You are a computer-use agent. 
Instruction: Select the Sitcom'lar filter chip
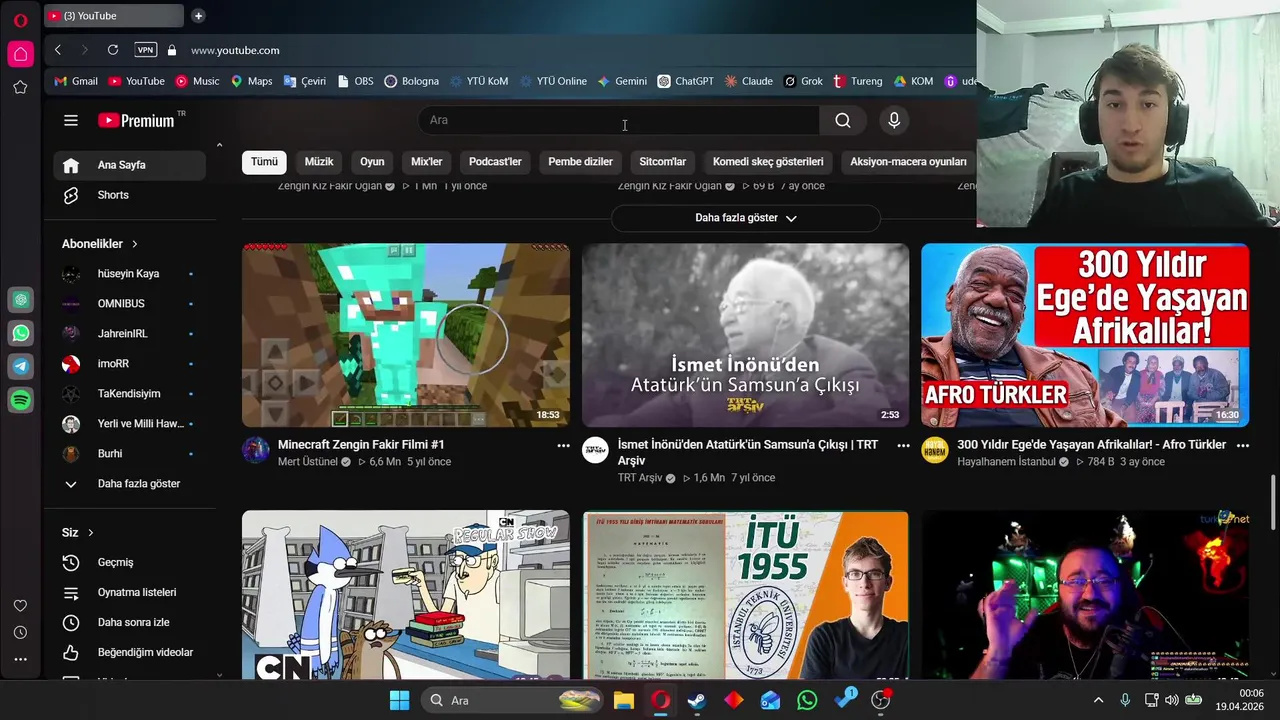(x=663, y=162)
